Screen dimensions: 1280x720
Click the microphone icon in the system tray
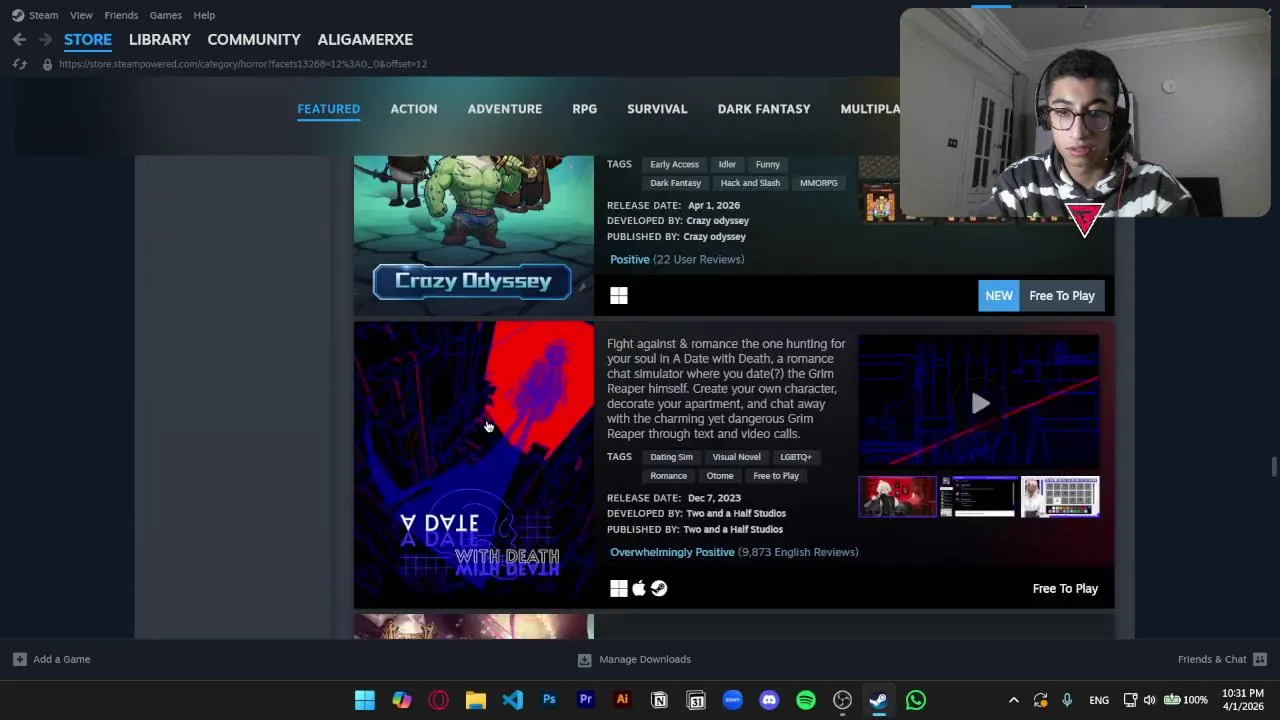click(1067, 700)
